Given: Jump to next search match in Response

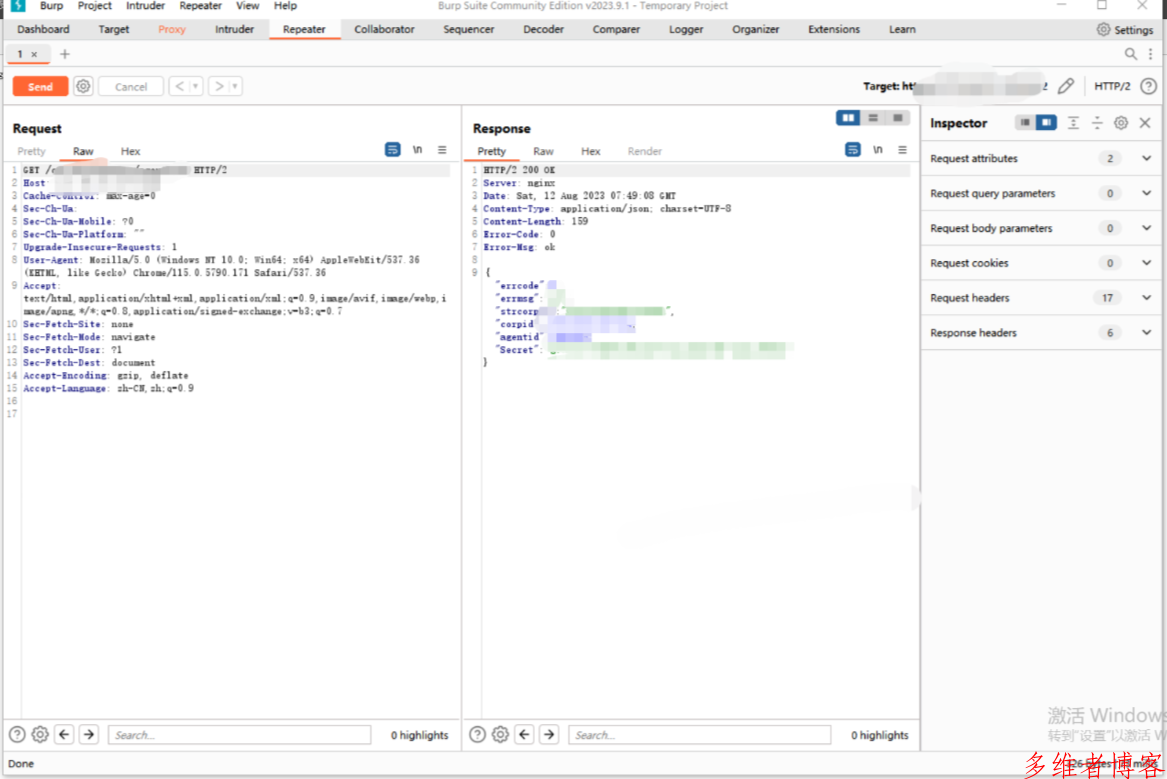Looking at the screenshot, I should pyautogui.click(x=549, y=735).
